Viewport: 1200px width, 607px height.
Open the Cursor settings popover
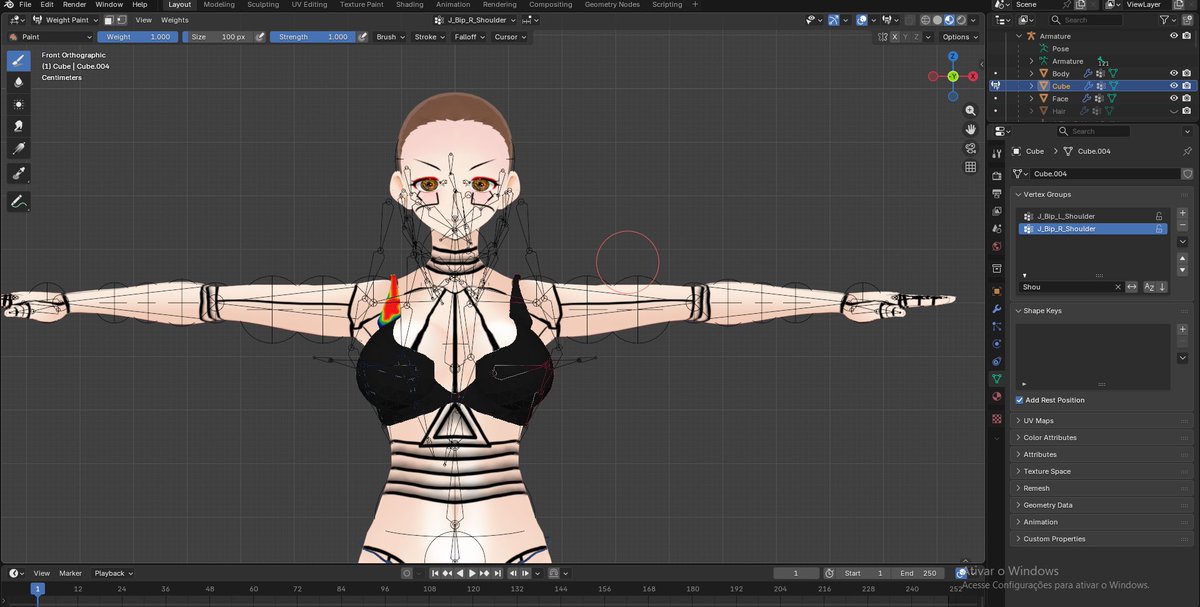pyautogui.click(x=509, y=37)
